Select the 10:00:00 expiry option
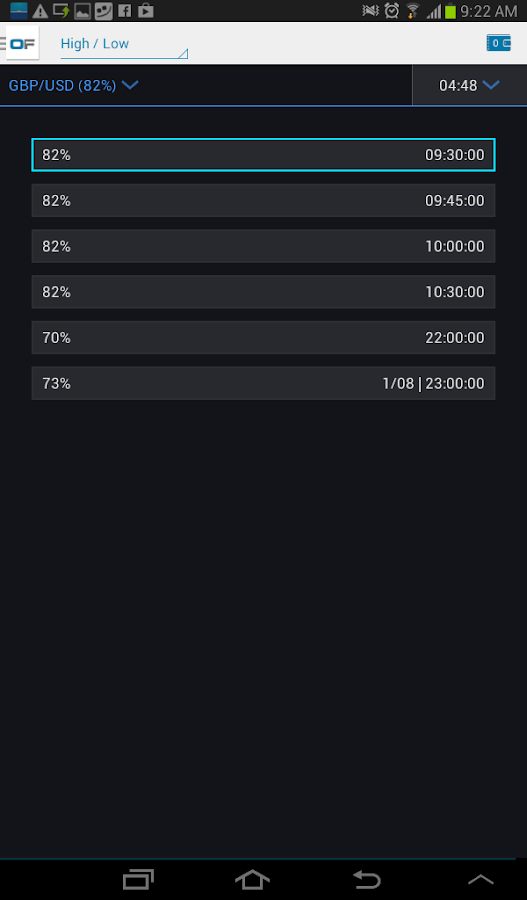This screenshot has width=527, height=900. pos(264,246)
